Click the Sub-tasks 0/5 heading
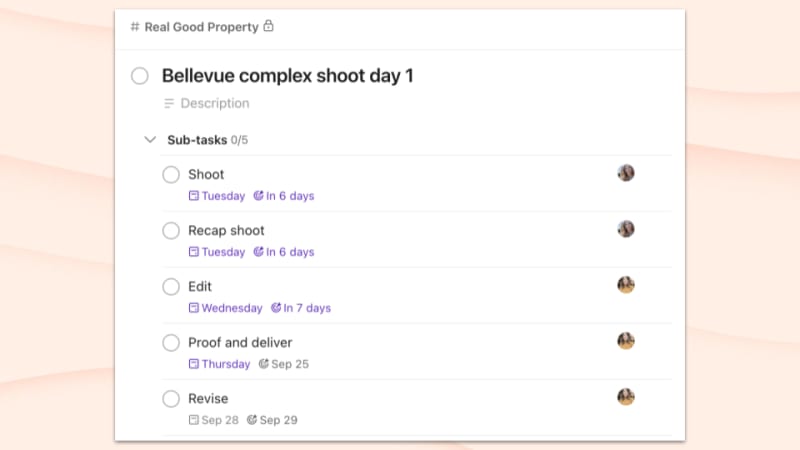This screenshot has width=800, height=450. [208, 140]
